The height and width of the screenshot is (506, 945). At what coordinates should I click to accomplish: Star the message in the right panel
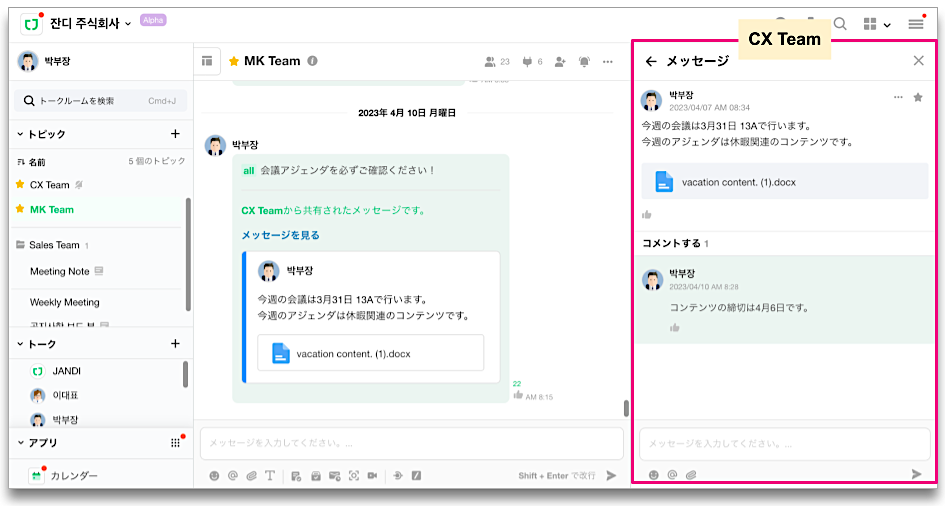918,97
